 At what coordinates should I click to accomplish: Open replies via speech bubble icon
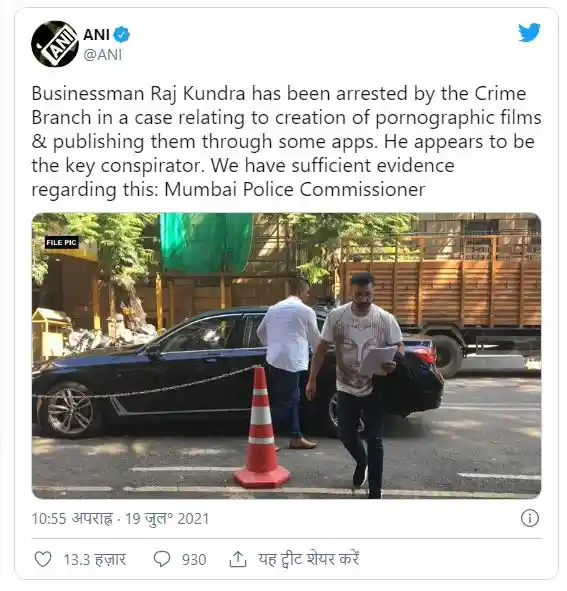coord(162,559)
